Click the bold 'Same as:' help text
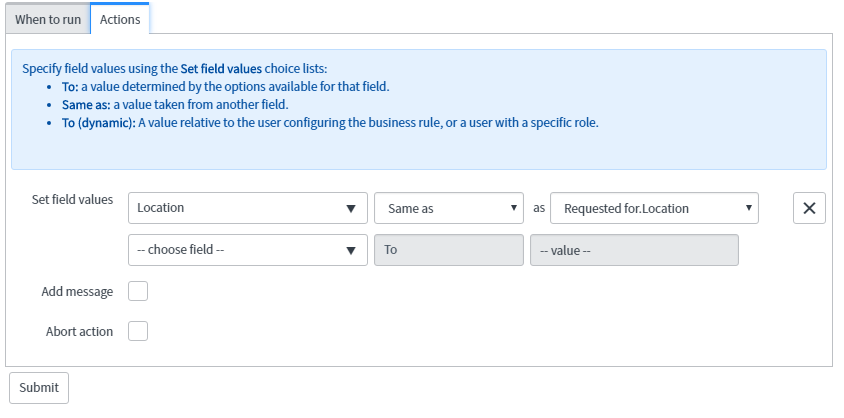844x418 pixels. click(86, 104)
